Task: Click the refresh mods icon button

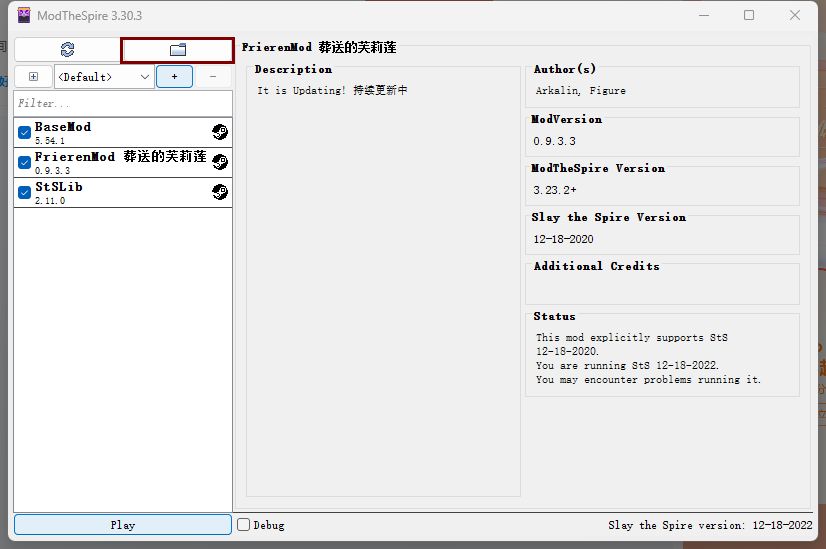Action: point(67,50)
